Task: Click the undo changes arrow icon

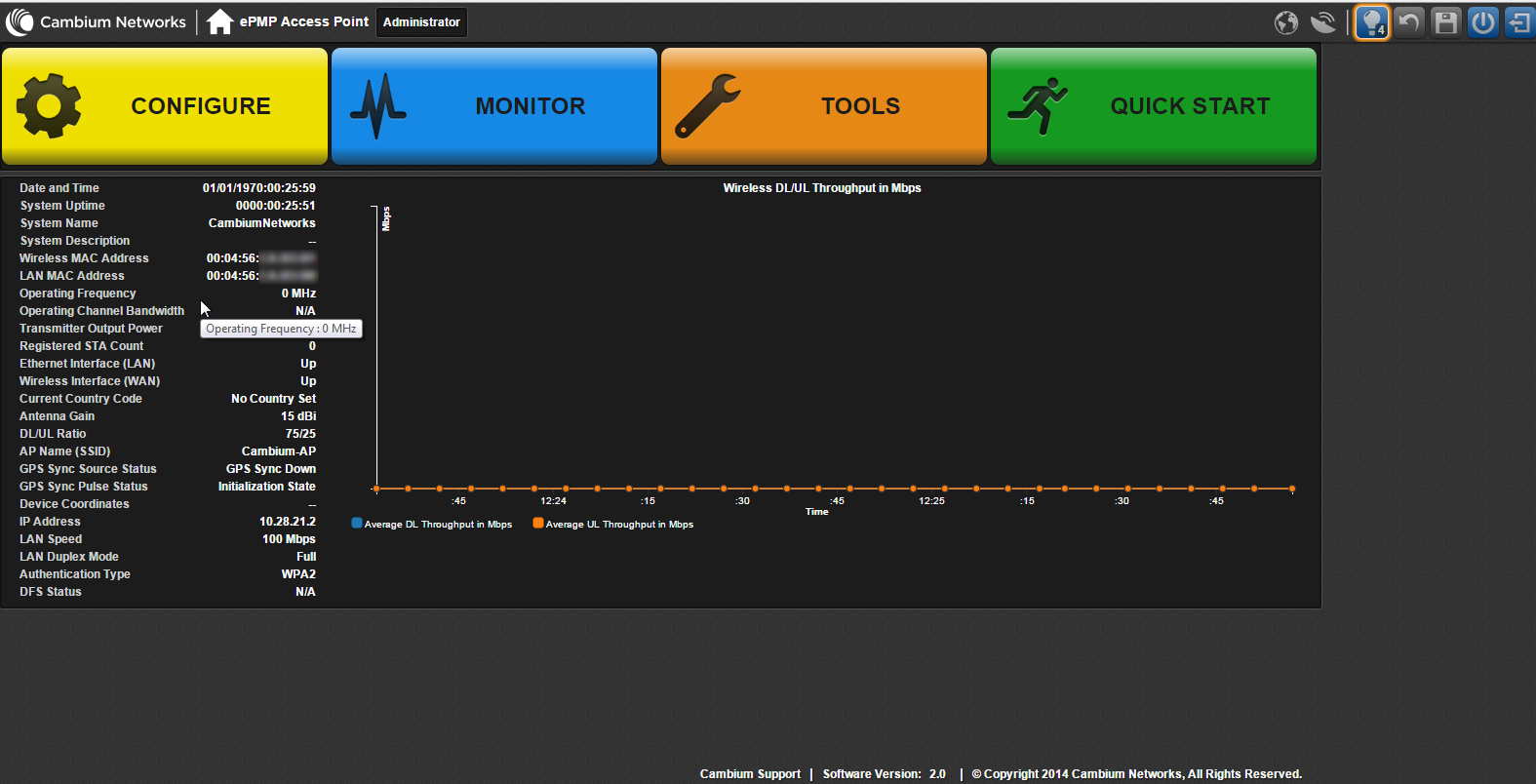Action: click(1409, 22)
